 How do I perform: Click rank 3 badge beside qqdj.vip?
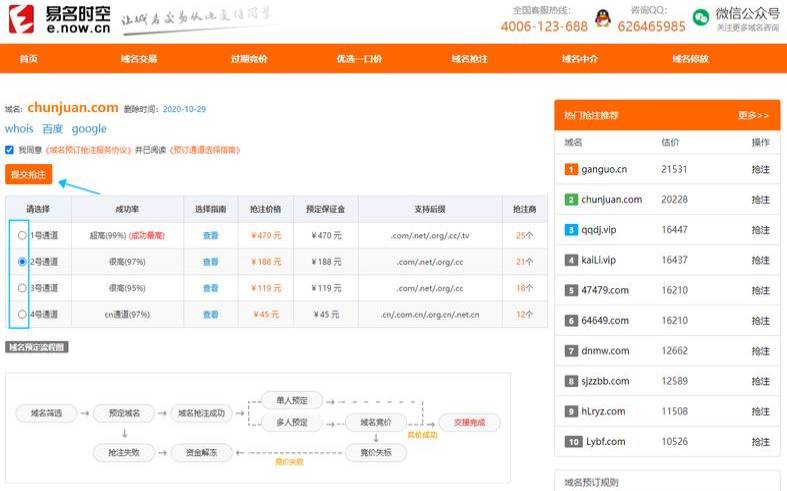[x=571, y=229]
